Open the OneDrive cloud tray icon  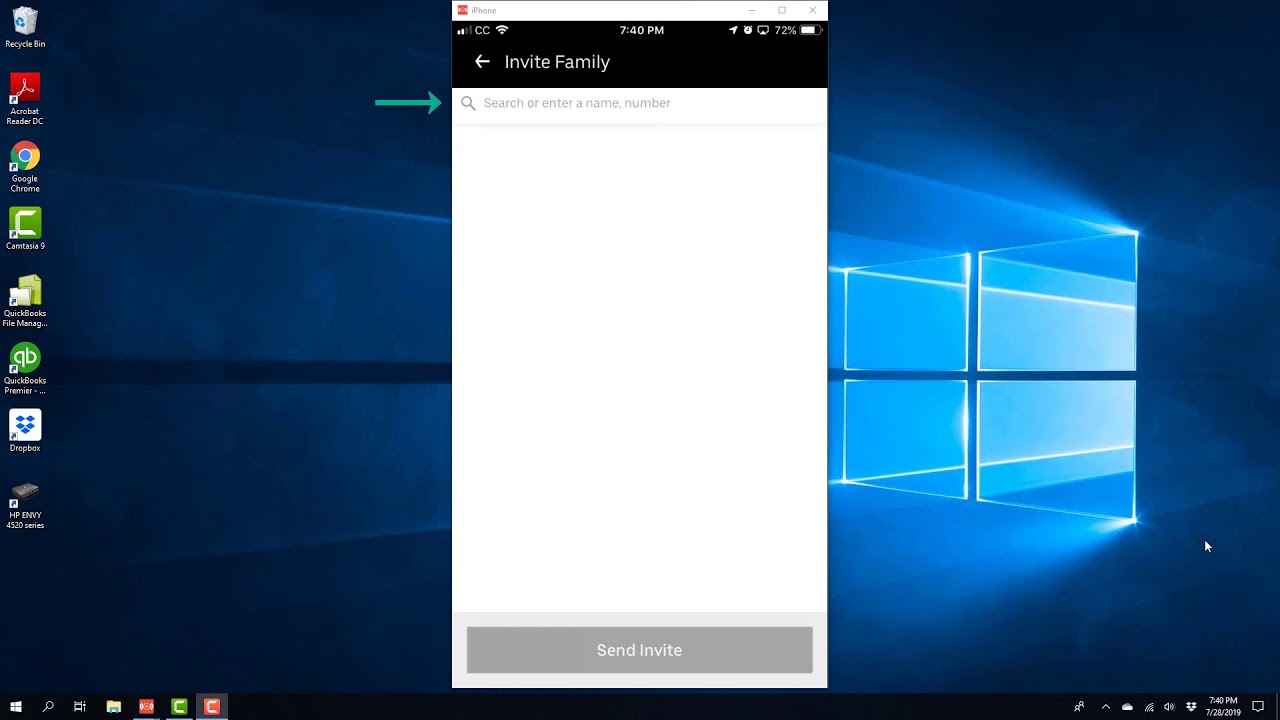pyautogui.click(x=1128, y=707)
